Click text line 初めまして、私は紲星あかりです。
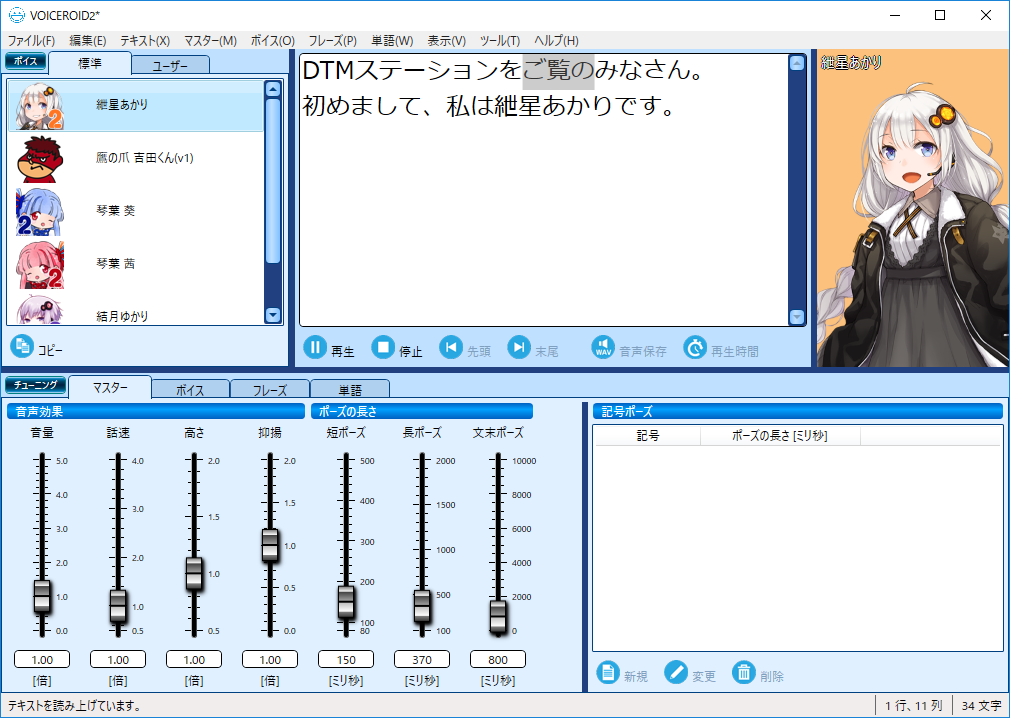 (x=489, y=106)
